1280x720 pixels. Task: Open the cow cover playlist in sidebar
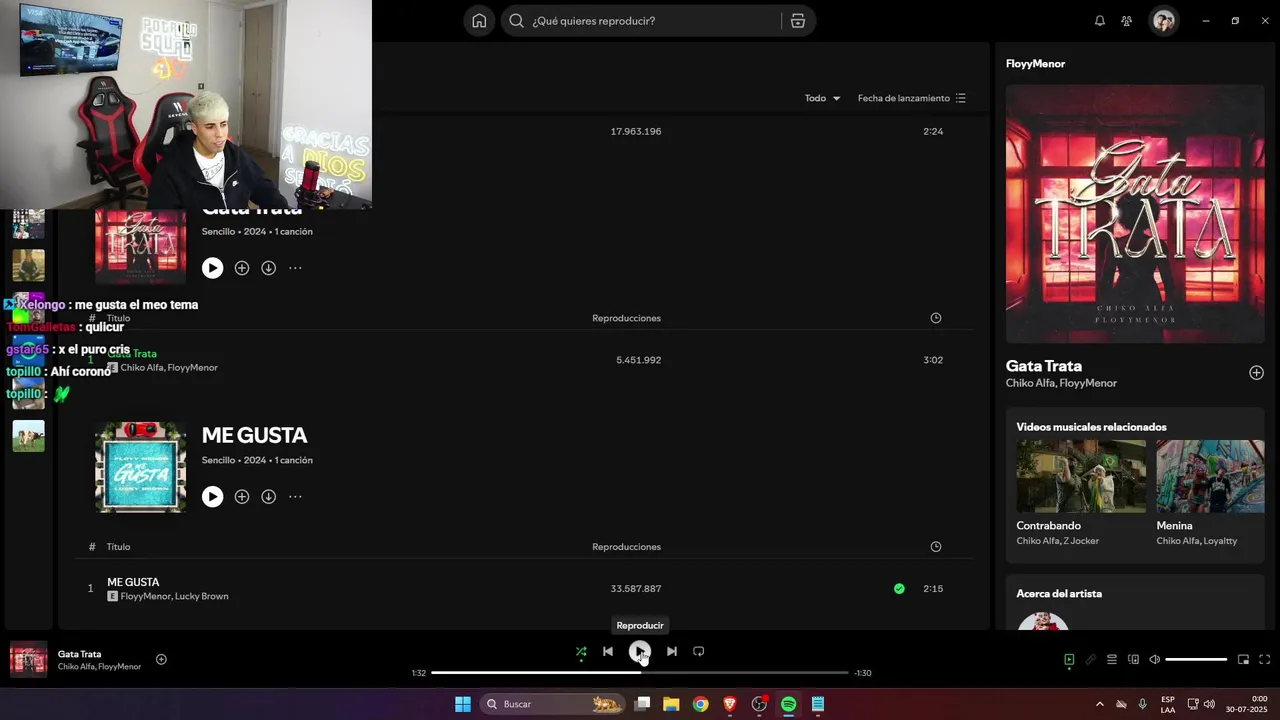coord(28,436)
